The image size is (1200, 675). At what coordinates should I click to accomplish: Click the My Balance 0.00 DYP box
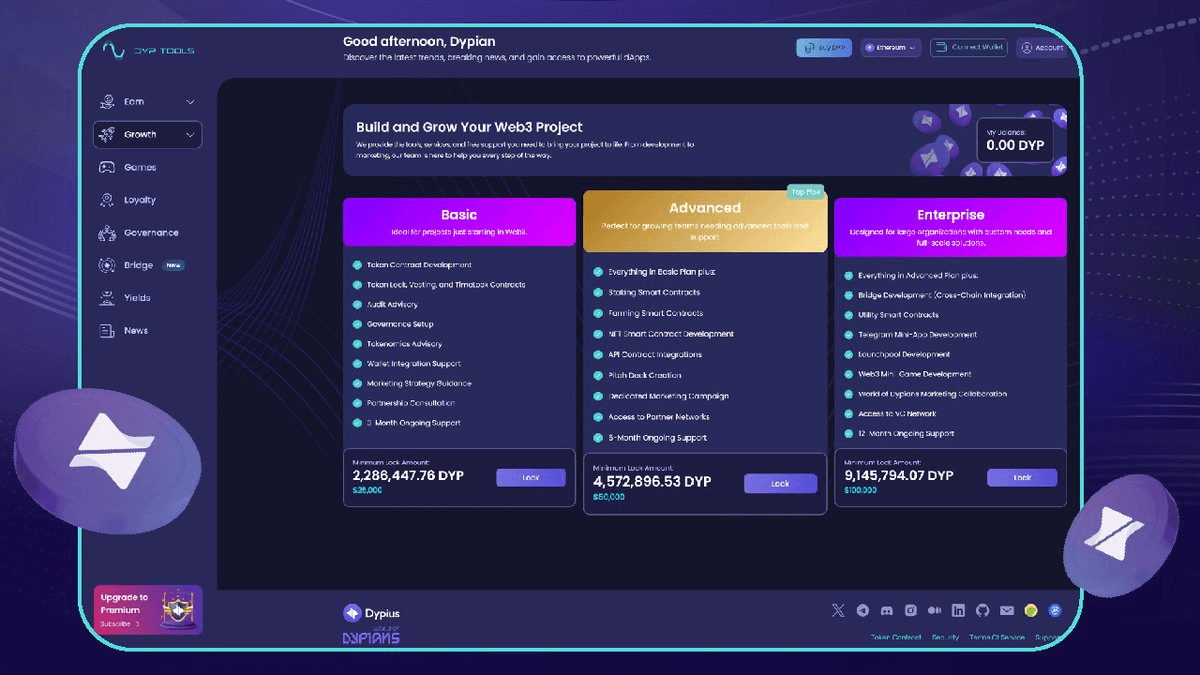1015,139
